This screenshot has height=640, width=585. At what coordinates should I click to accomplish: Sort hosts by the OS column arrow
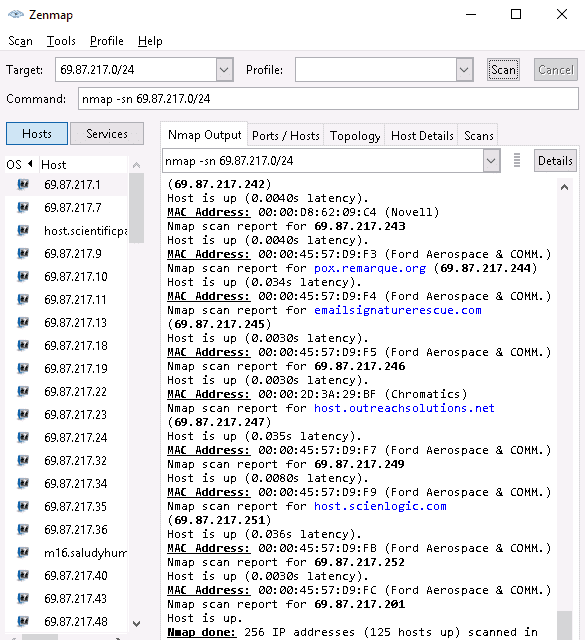30,164
